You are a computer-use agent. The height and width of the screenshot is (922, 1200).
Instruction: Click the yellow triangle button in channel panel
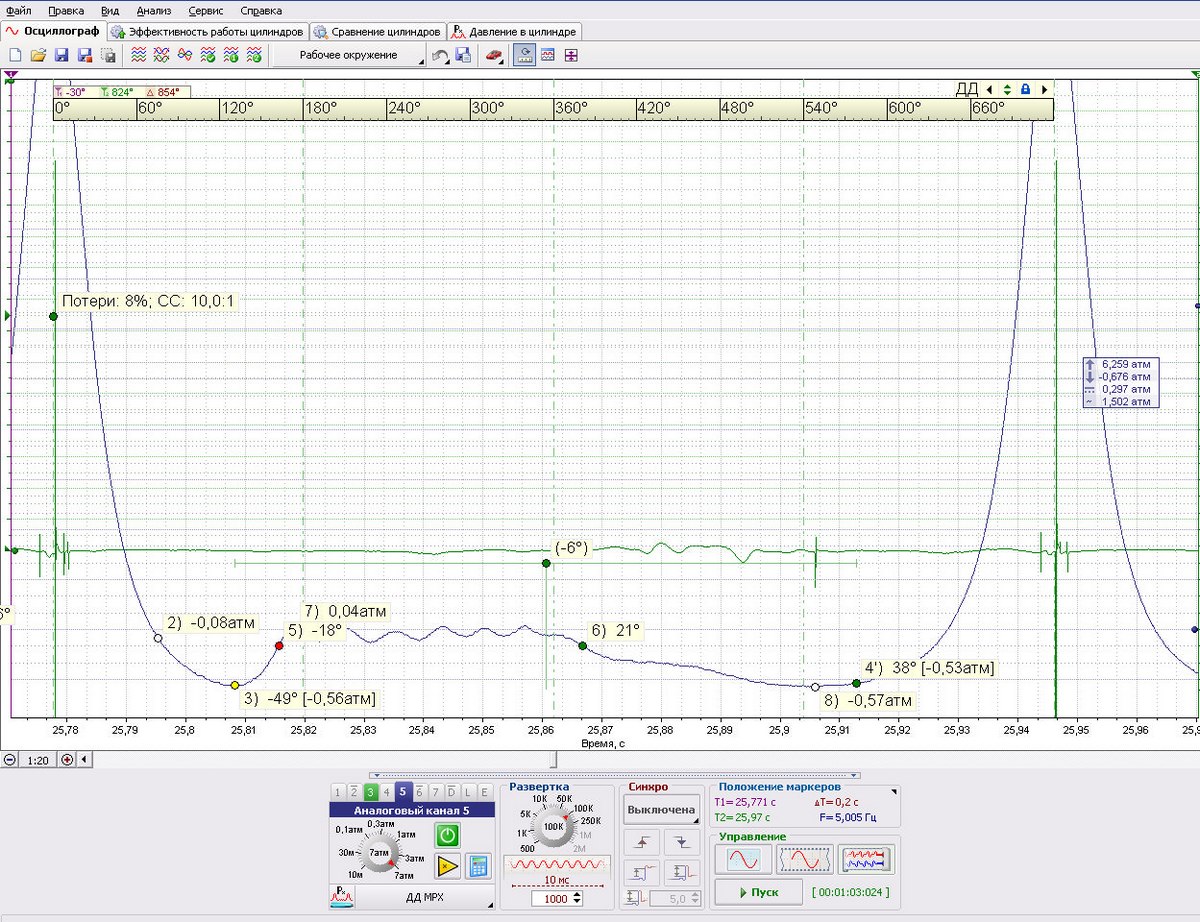(448, 866)
